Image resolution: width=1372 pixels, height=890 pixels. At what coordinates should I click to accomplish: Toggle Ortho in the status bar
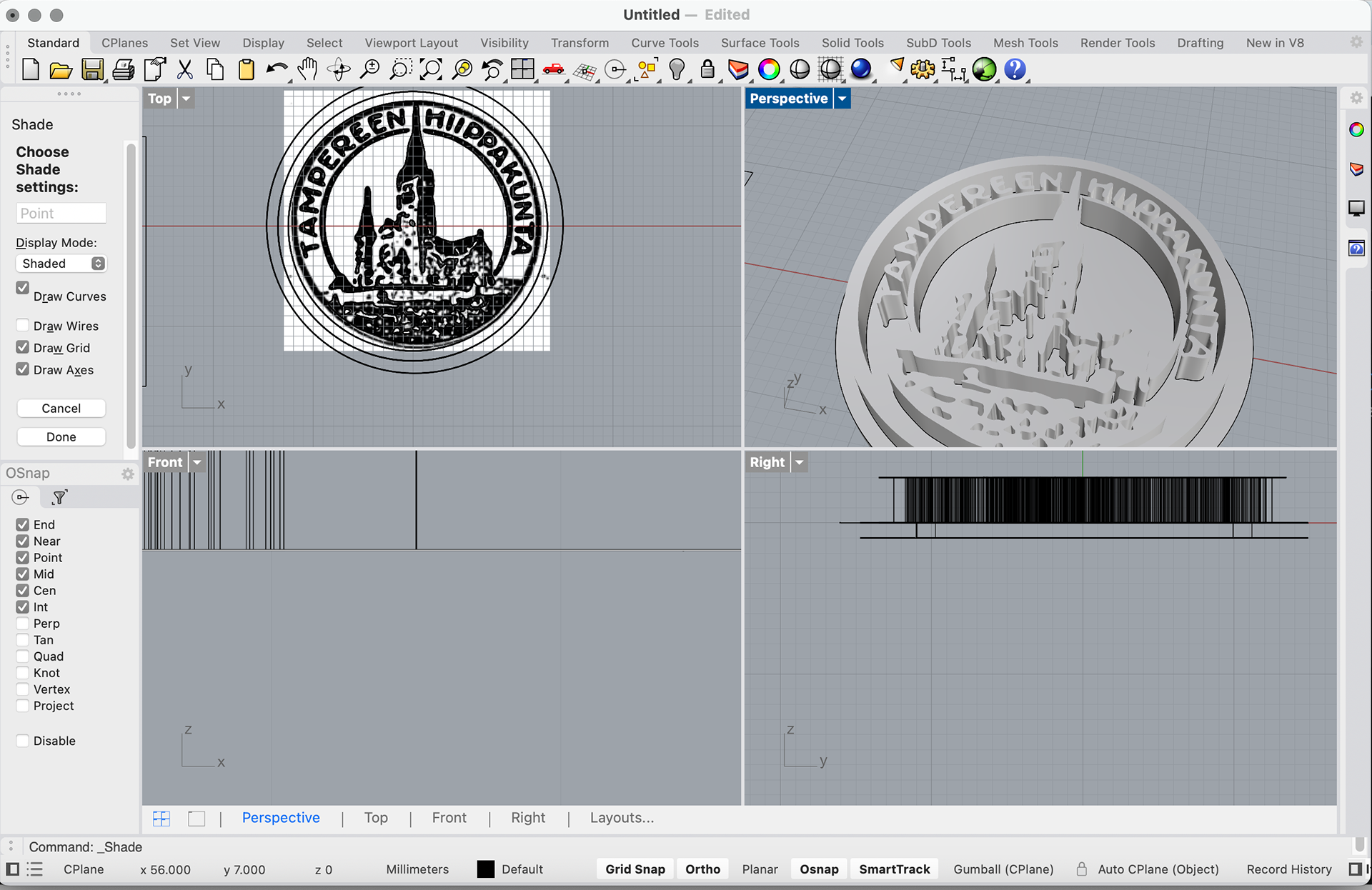[x=702, y=869]
